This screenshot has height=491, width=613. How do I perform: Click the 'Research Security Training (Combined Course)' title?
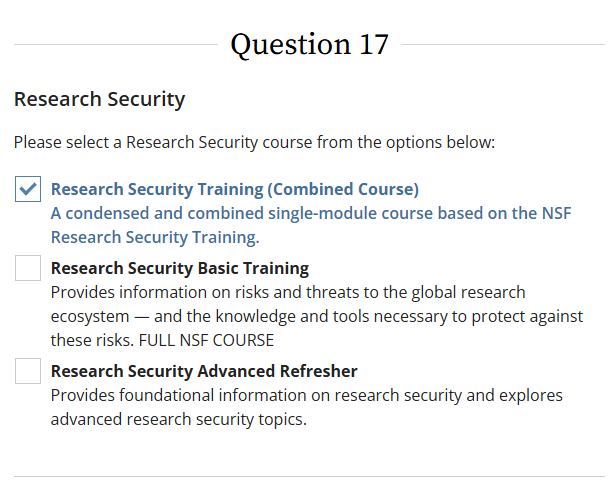pyautogui.click(x=234, y=189)
